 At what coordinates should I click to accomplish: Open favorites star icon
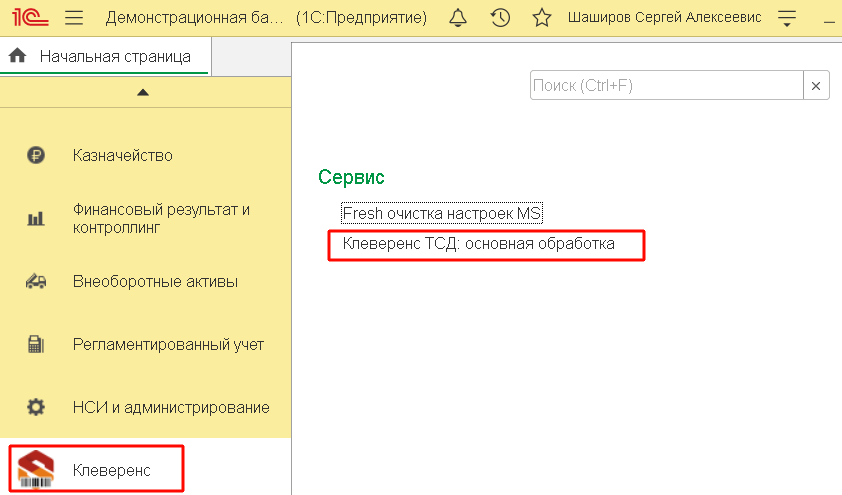pyautogui.click(x=542, y=18)
